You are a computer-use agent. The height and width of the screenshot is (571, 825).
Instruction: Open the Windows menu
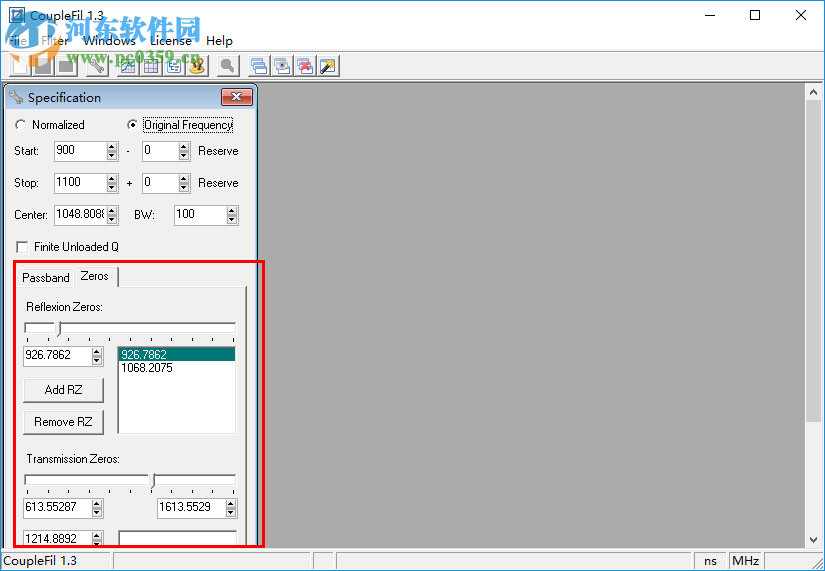tap(109, 41)
